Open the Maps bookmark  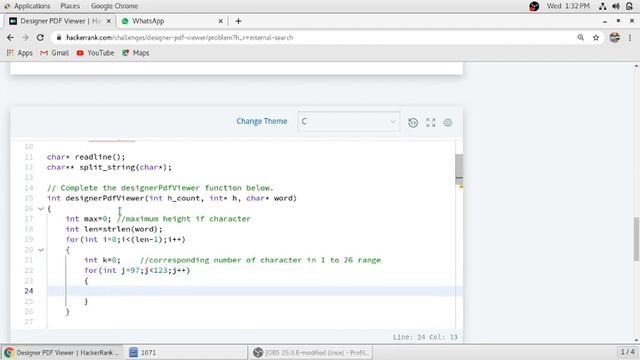click(136, 53)
